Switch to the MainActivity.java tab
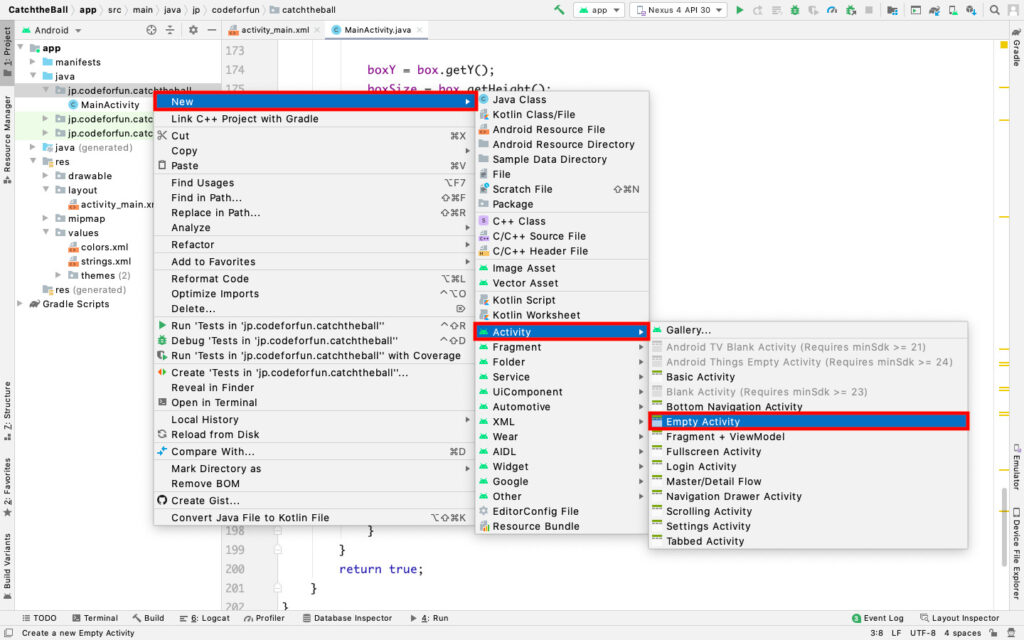This screenshot has height=640, width=1024. coord(377,30)
